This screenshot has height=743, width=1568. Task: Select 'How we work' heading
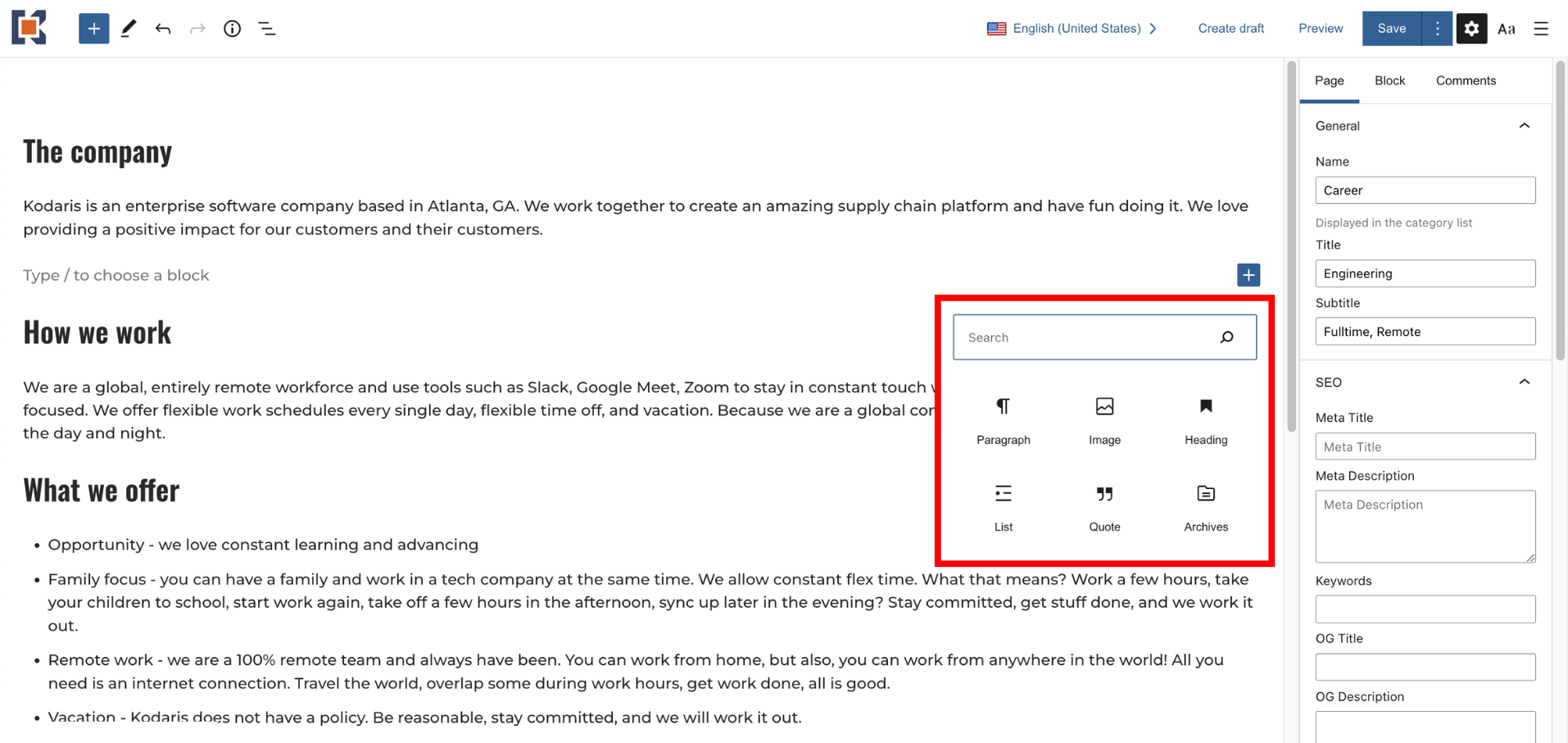[97, 333]
